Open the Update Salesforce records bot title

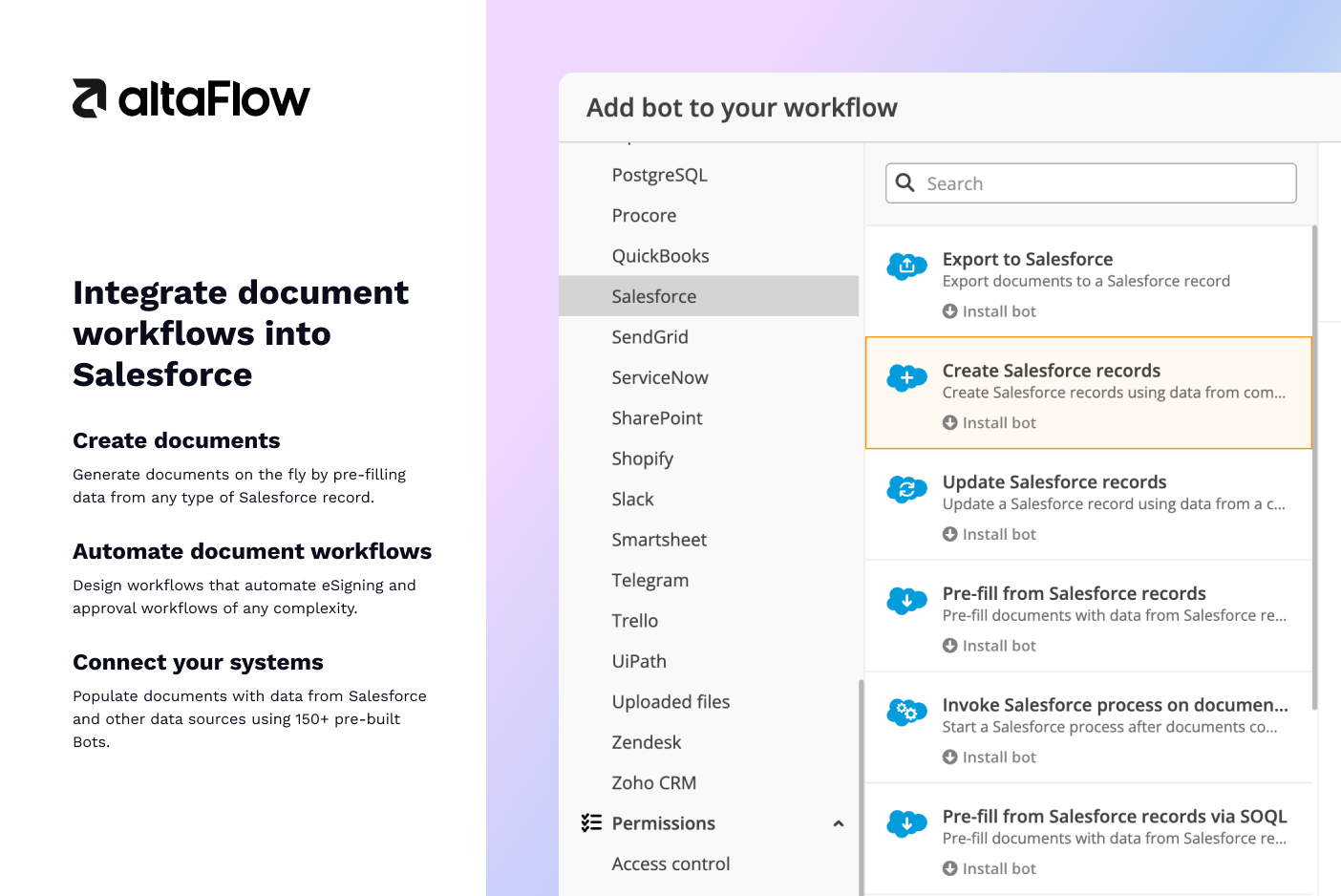[1054, 482]
